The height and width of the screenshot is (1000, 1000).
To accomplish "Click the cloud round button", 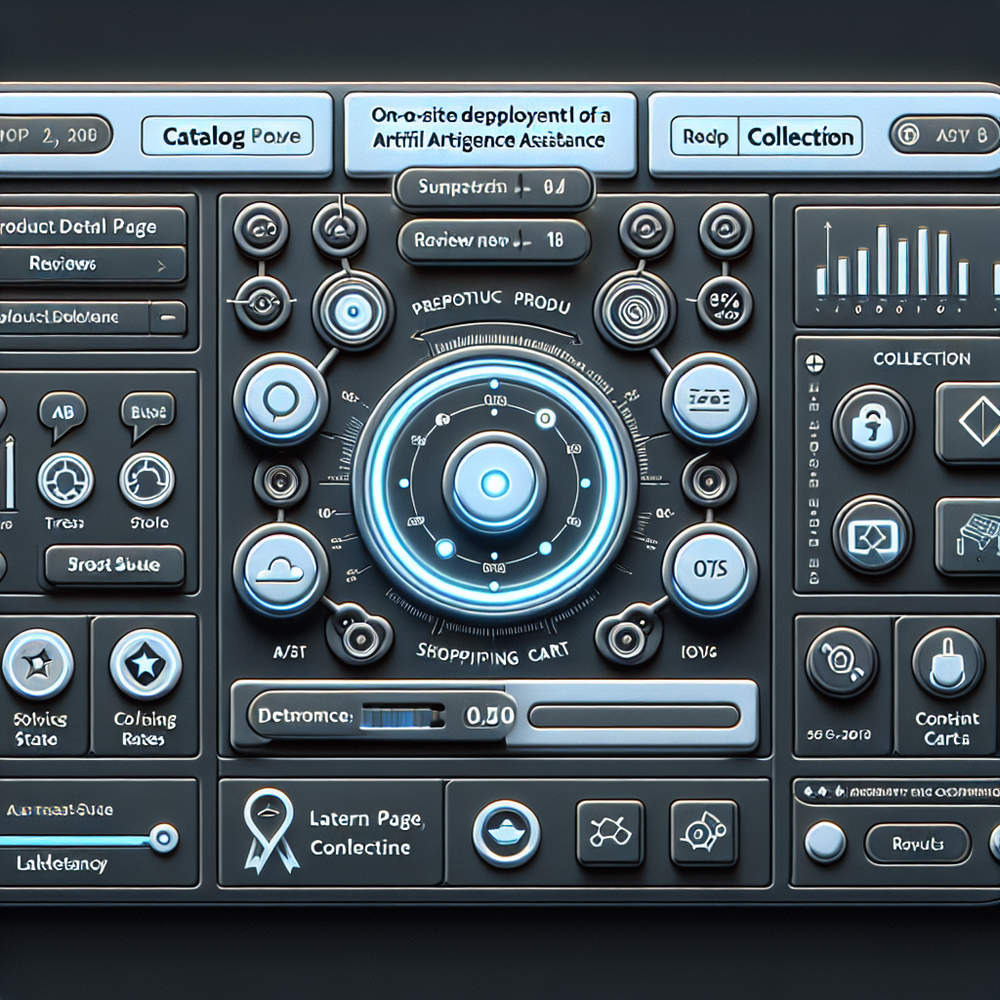I will (281, 569).
